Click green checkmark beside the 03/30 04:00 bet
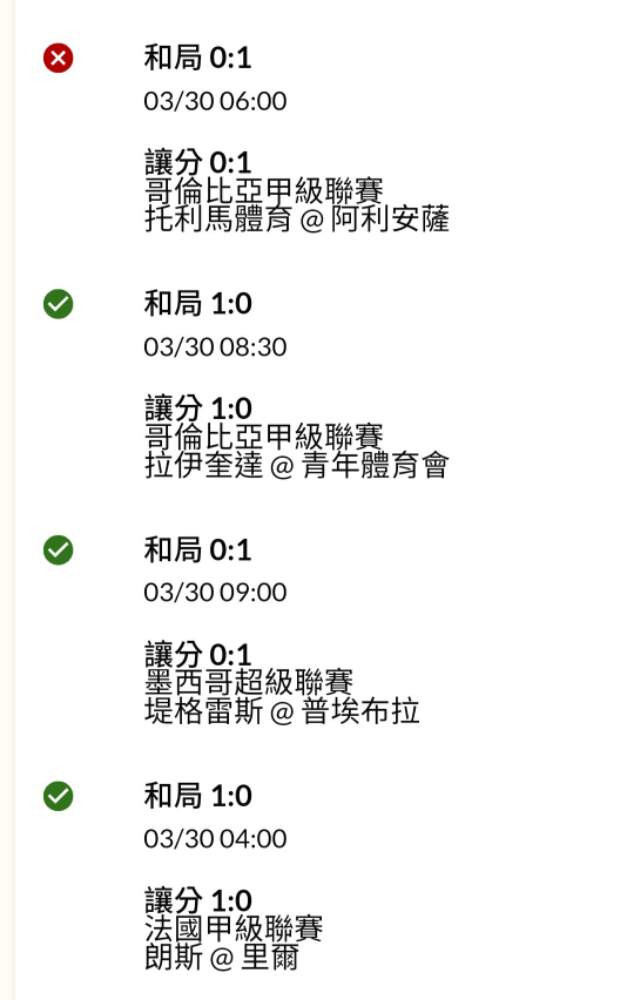 (59, 796)
